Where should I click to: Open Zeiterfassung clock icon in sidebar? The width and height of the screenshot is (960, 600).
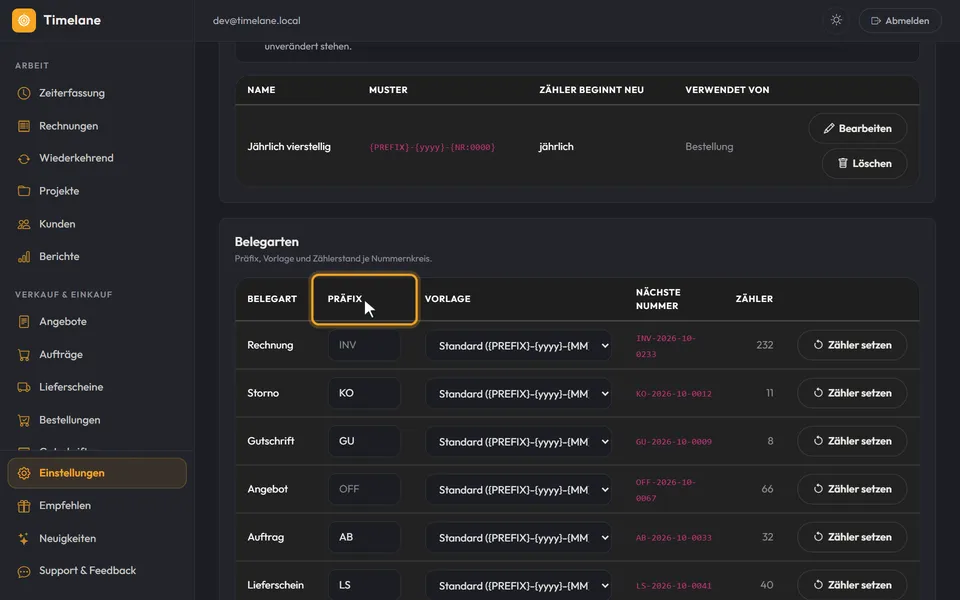click(x=24, y=93)
